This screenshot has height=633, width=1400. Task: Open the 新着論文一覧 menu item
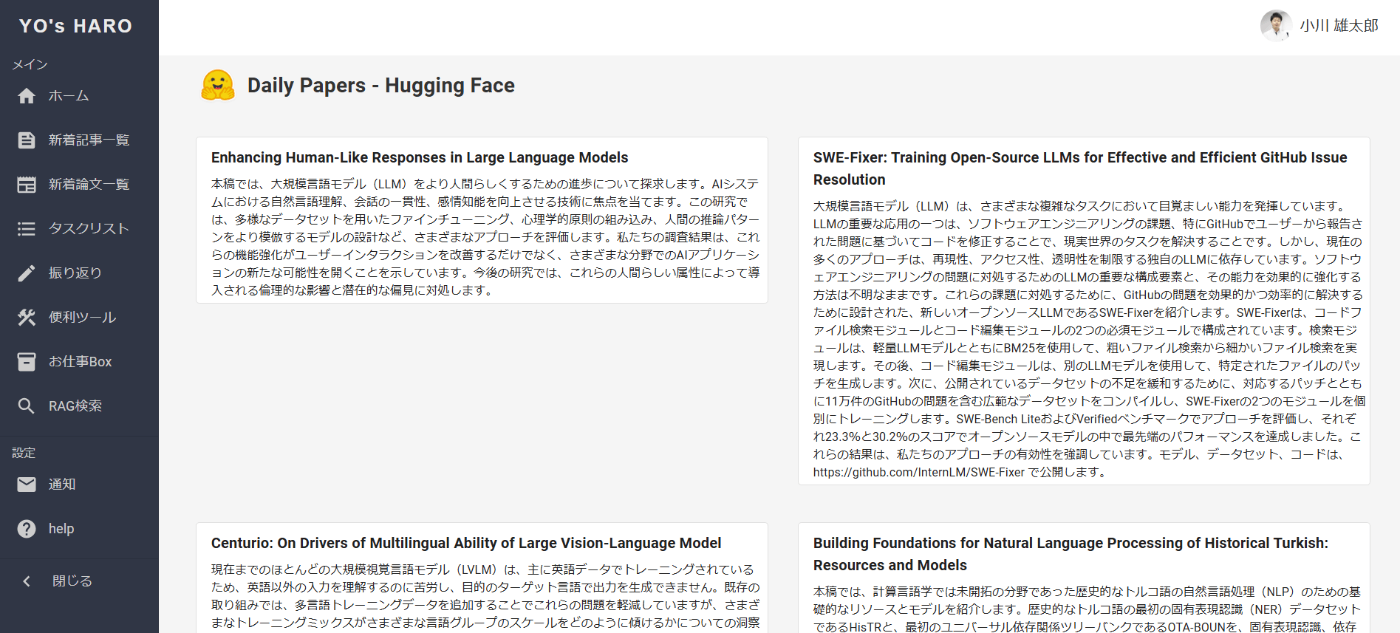(x=89, y=185)
